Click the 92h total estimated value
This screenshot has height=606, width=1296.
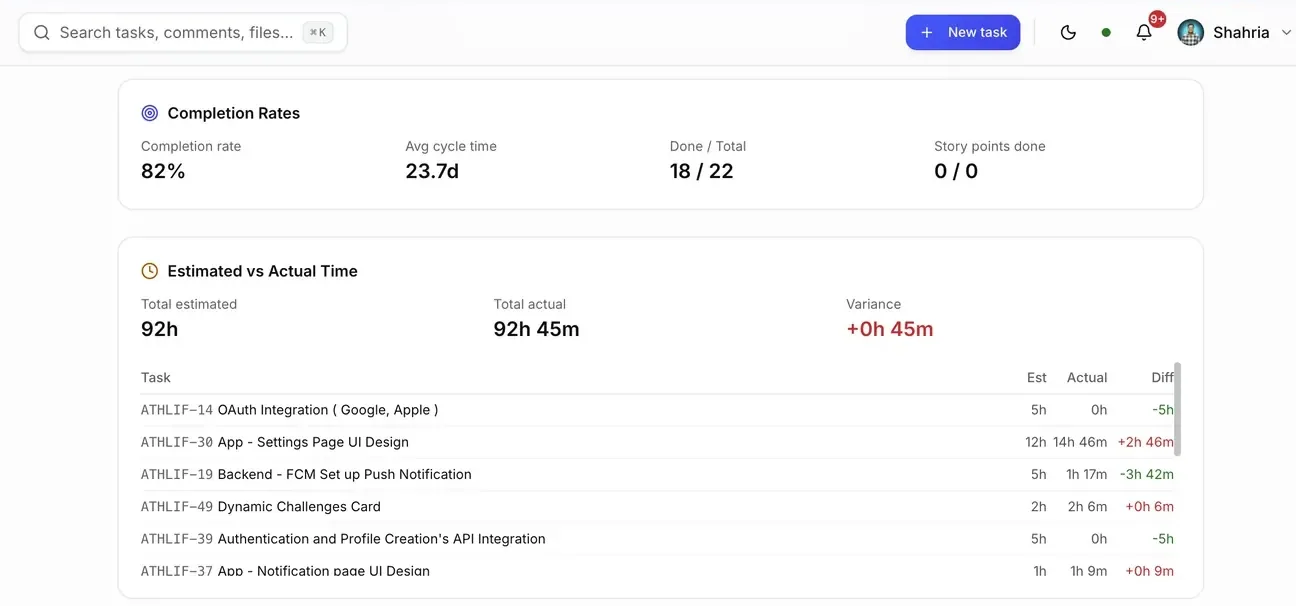pos(160,329)
